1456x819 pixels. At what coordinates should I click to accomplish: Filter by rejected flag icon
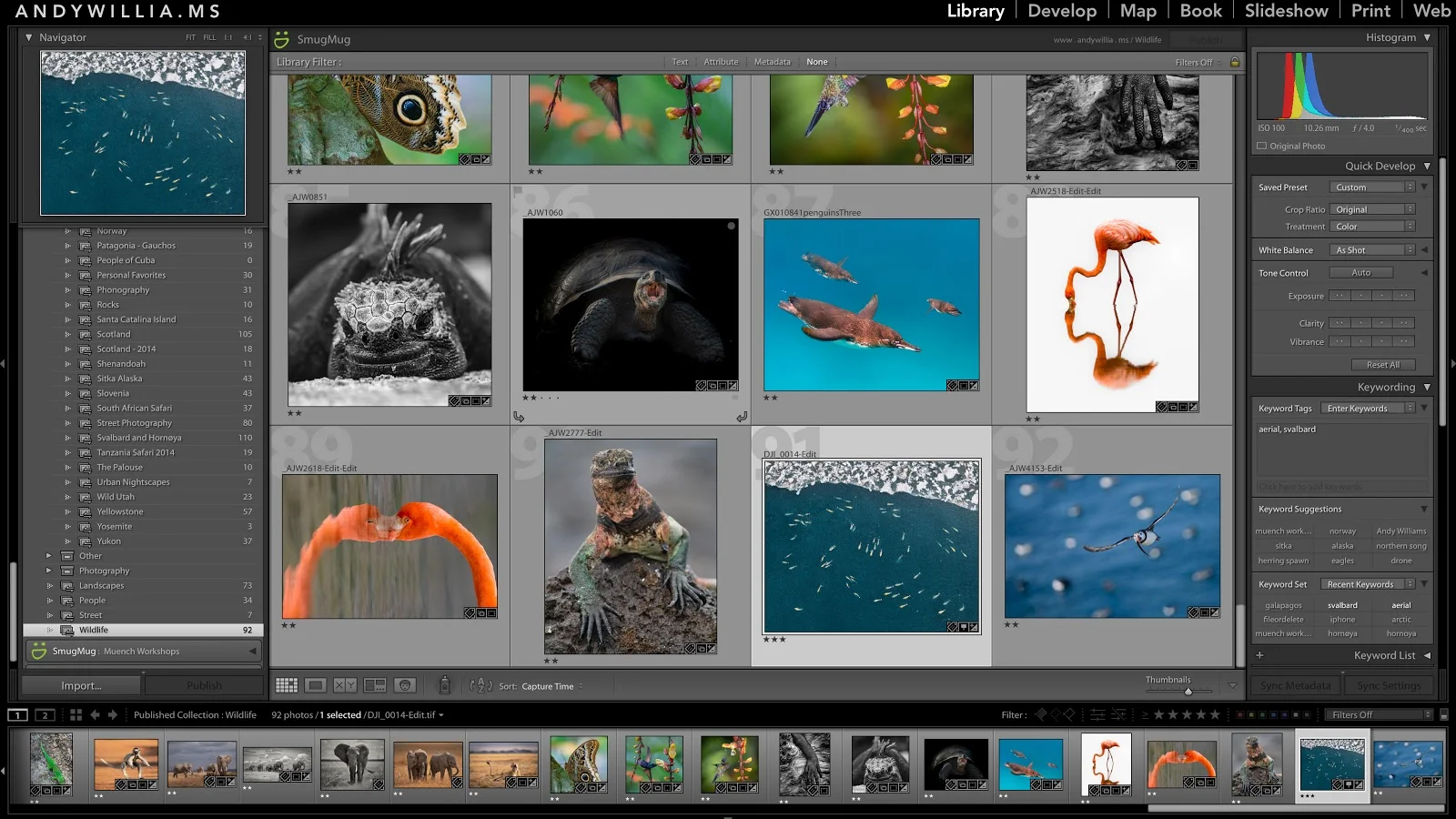[x=1069, y=714]
